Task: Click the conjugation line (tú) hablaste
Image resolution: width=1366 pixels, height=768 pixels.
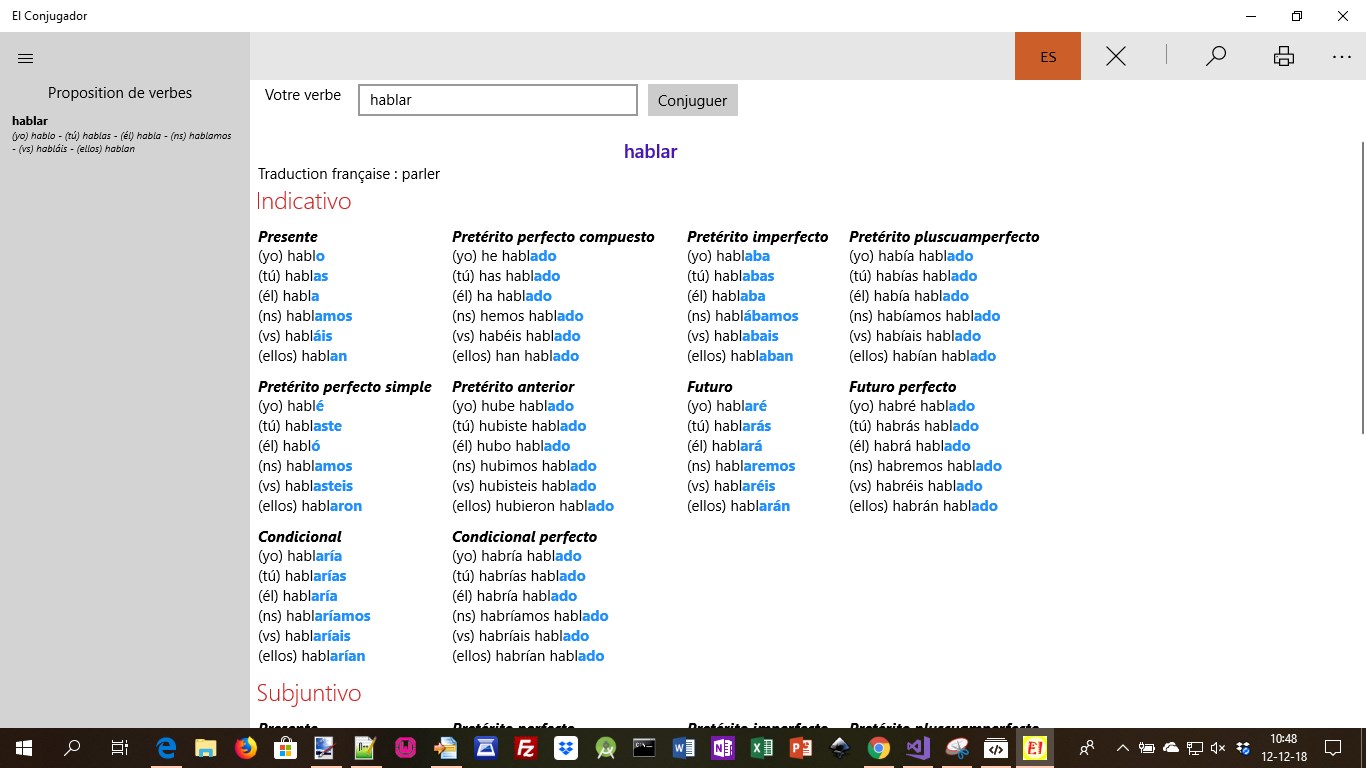Action: (300, 426)
